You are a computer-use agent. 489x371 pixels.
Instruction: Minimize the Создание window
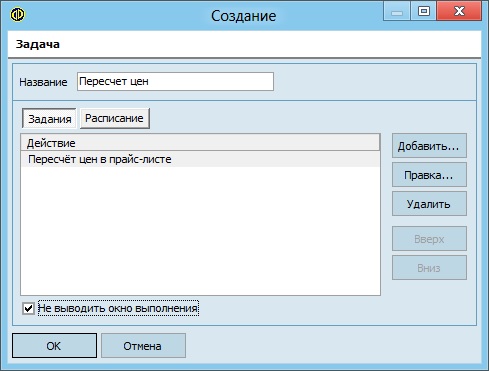pos(397,11)
